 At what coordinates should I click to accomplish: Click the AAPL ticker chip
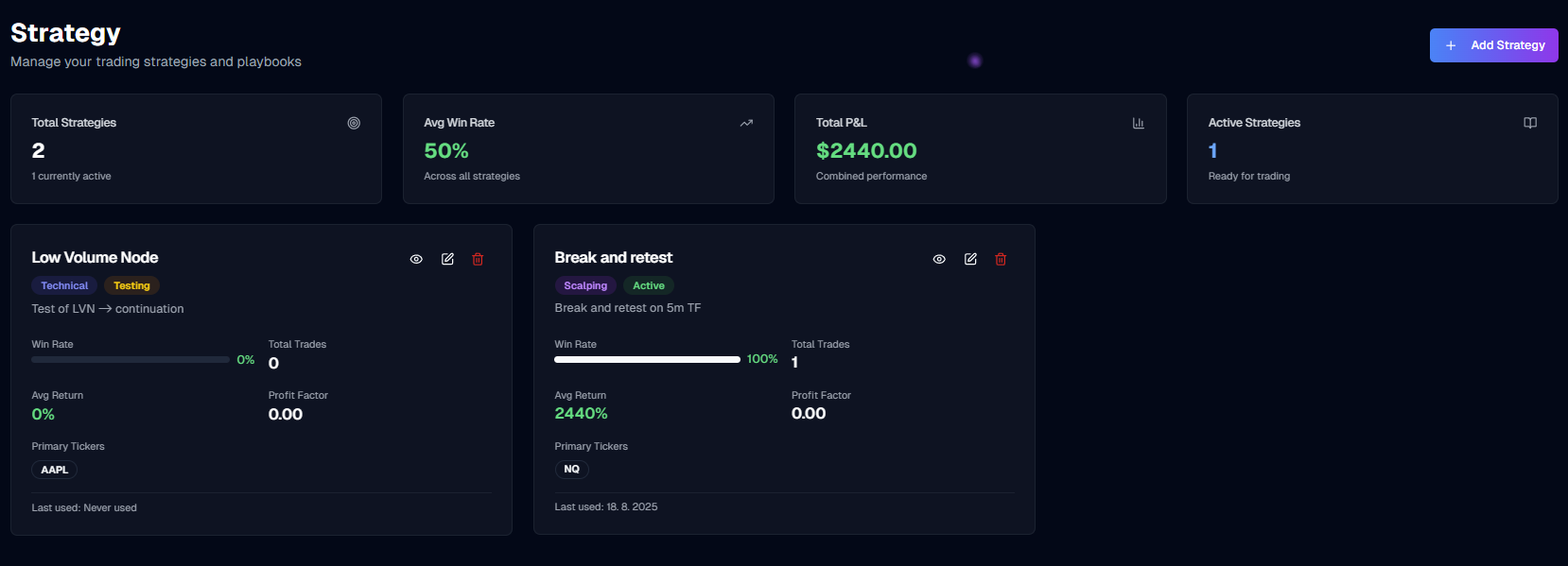[55, 470]
